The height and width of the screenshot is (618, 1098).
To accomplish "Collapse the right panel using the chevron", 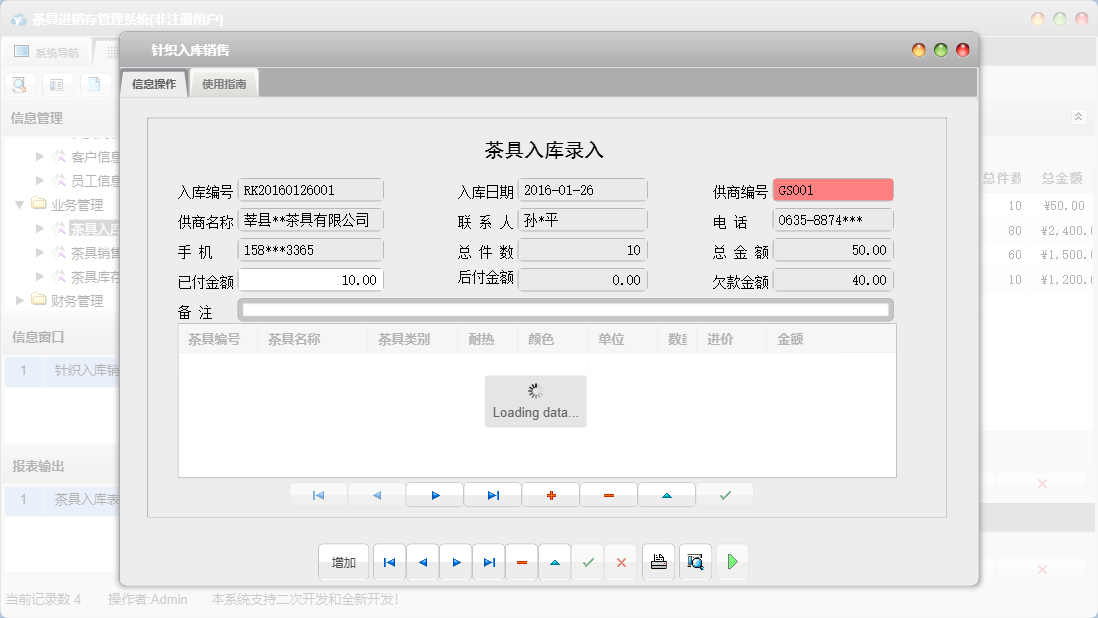I will (1078, 115).
